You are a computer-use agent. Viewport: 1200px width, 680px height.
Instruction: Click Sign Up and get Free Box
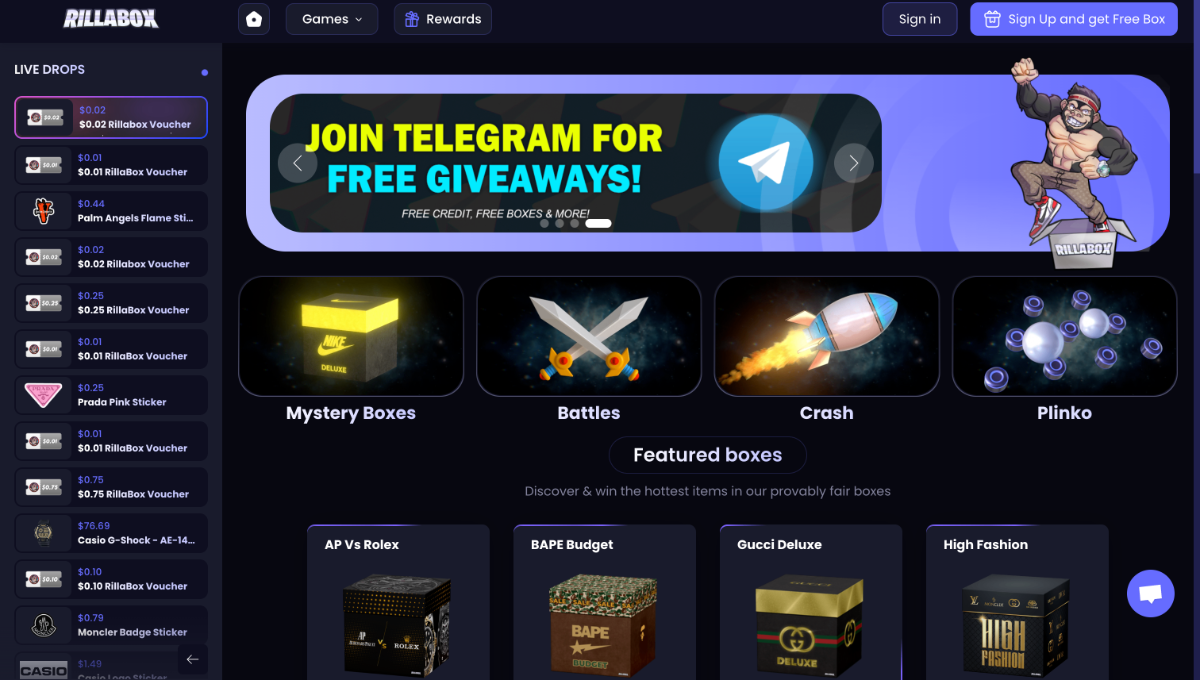click(x=1074, y=19)
